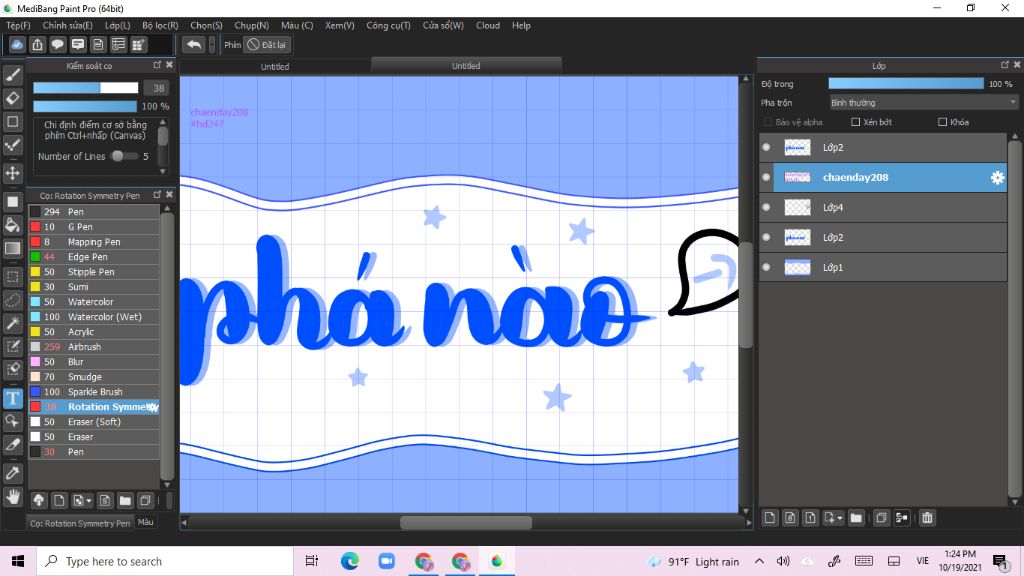Click the brush cloud download icon

pyautogui.click(x=39, y=501)
